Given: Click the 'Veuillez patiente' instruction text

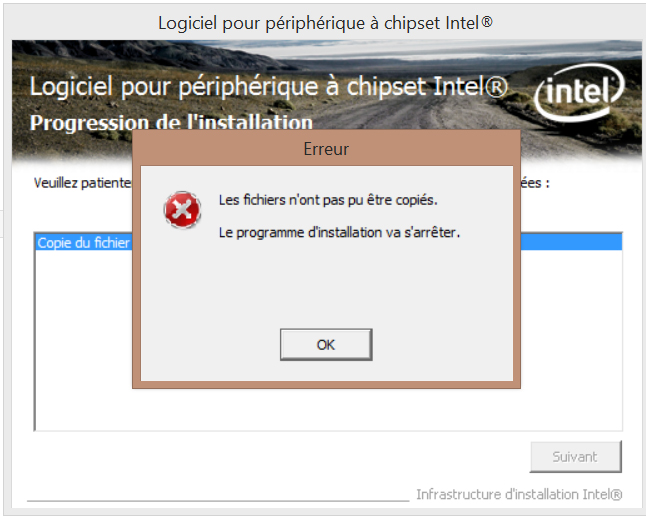Looking at the screenshot, I should click(x=82, y=182).
